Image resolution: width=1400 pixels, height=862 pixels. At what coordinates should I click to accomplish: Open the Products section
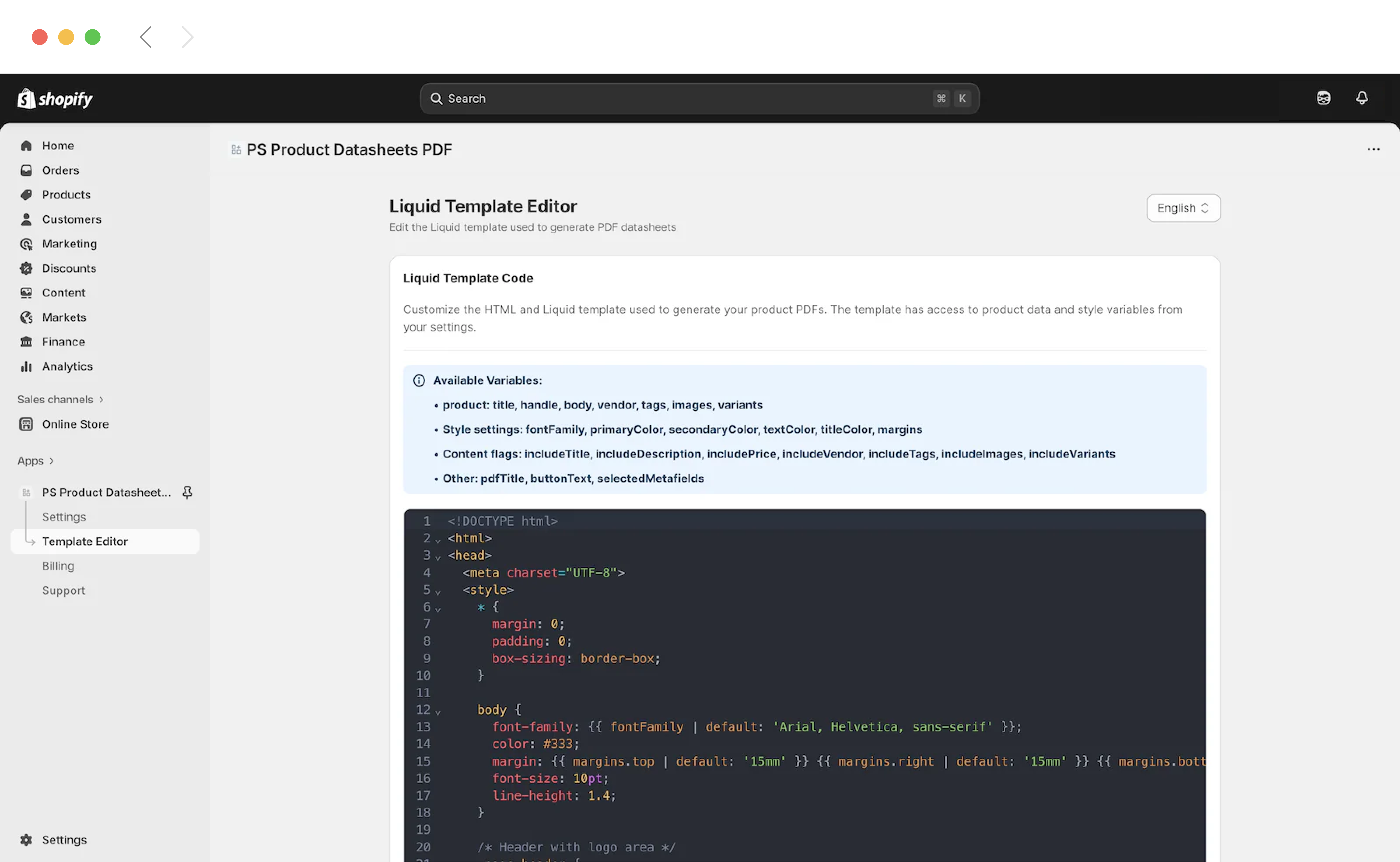tap(65, 194)
